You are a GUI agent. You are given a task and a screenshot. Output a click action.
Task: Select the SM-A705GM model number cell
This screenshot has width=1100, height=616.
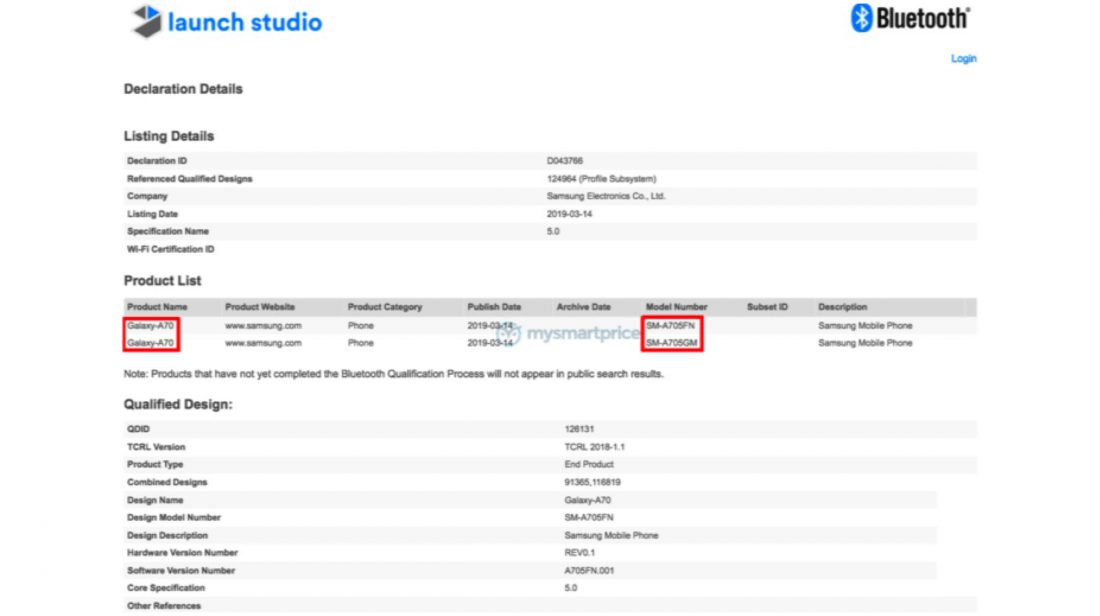(671, 343)
